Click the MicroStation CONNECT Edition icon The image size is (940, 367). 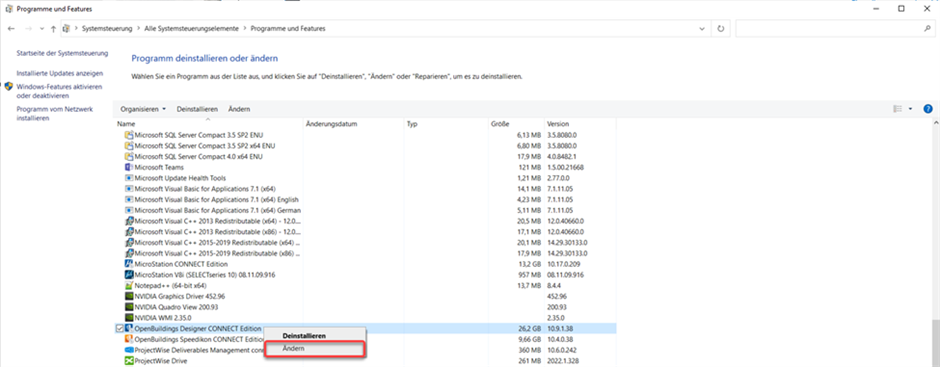(x=128, y=264)
